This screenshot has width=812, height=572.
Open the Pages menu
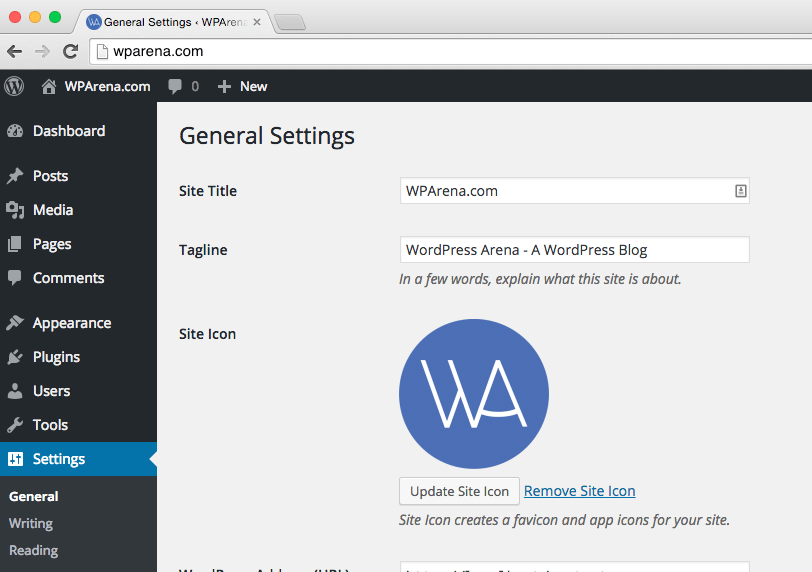(78, 244)
